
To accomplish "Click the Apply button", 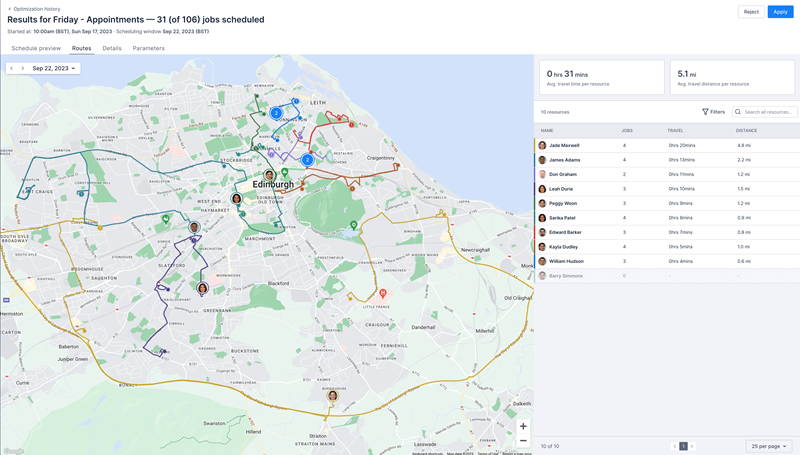I will click(780, 12).
